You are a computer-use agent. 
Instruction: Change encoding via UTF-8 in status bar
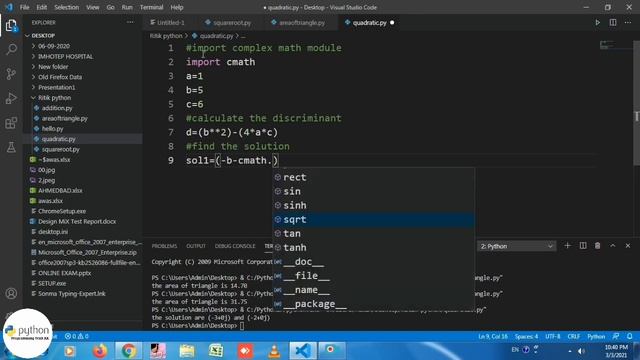tap(553, 336)
